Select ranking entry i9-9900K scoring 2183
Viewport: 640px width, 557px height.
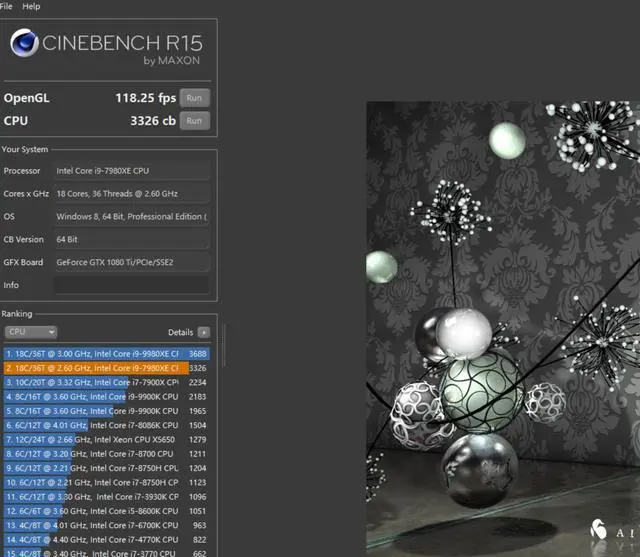point(107,397)
